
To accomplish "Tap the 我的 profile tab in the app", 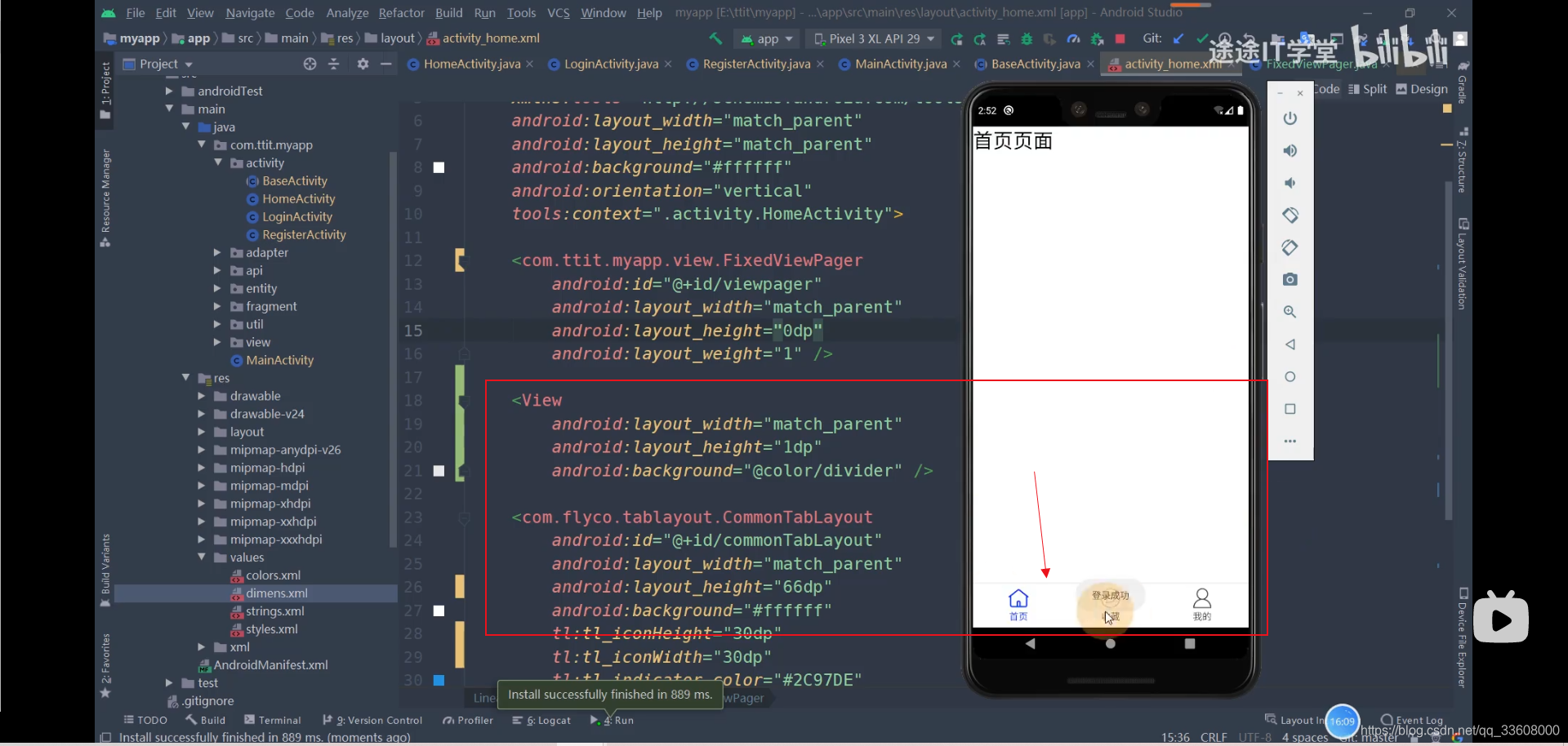I will click(1202, 605).
